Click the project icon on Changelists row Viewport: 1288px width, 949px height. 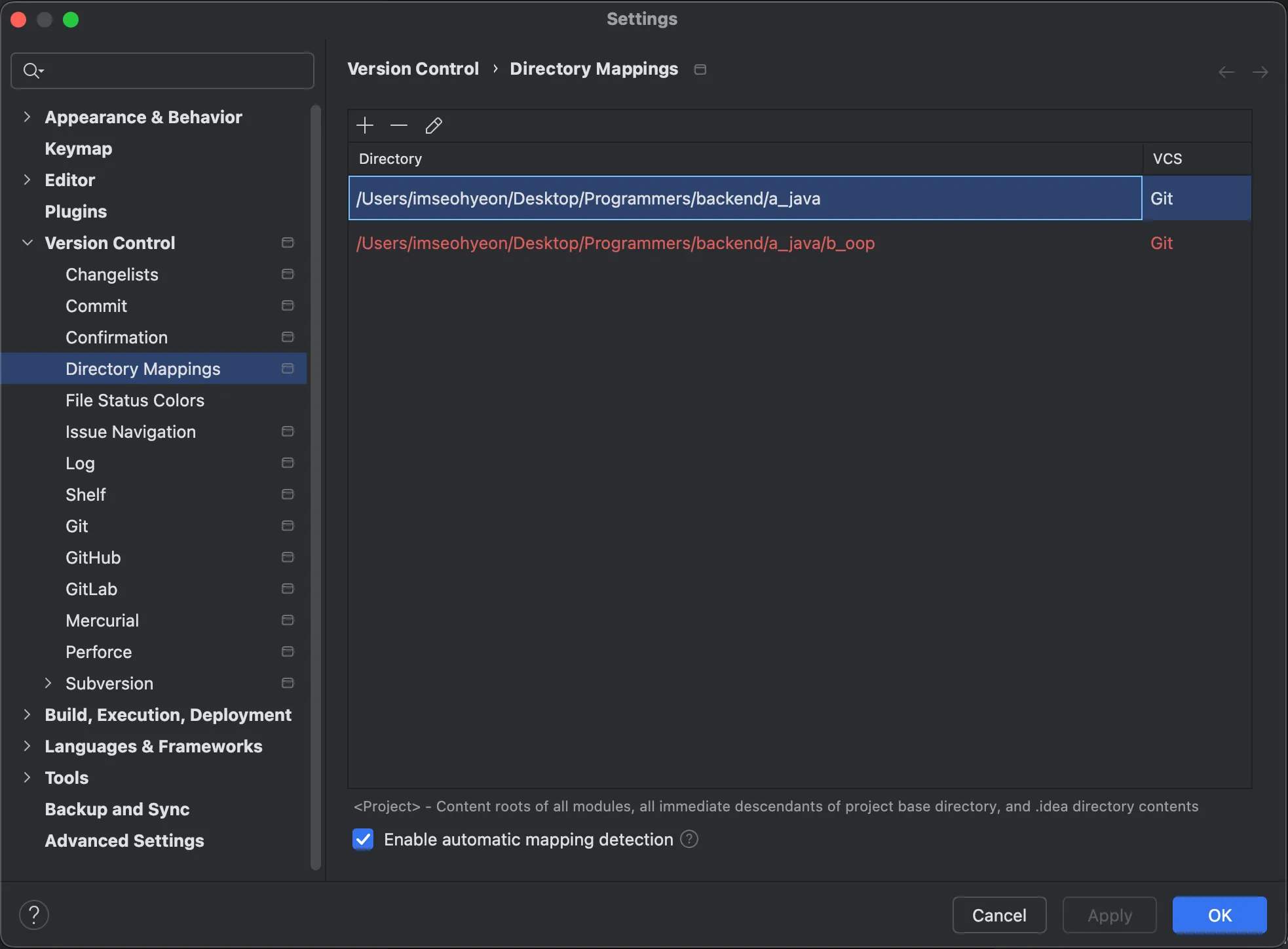(x=288, y=274)
